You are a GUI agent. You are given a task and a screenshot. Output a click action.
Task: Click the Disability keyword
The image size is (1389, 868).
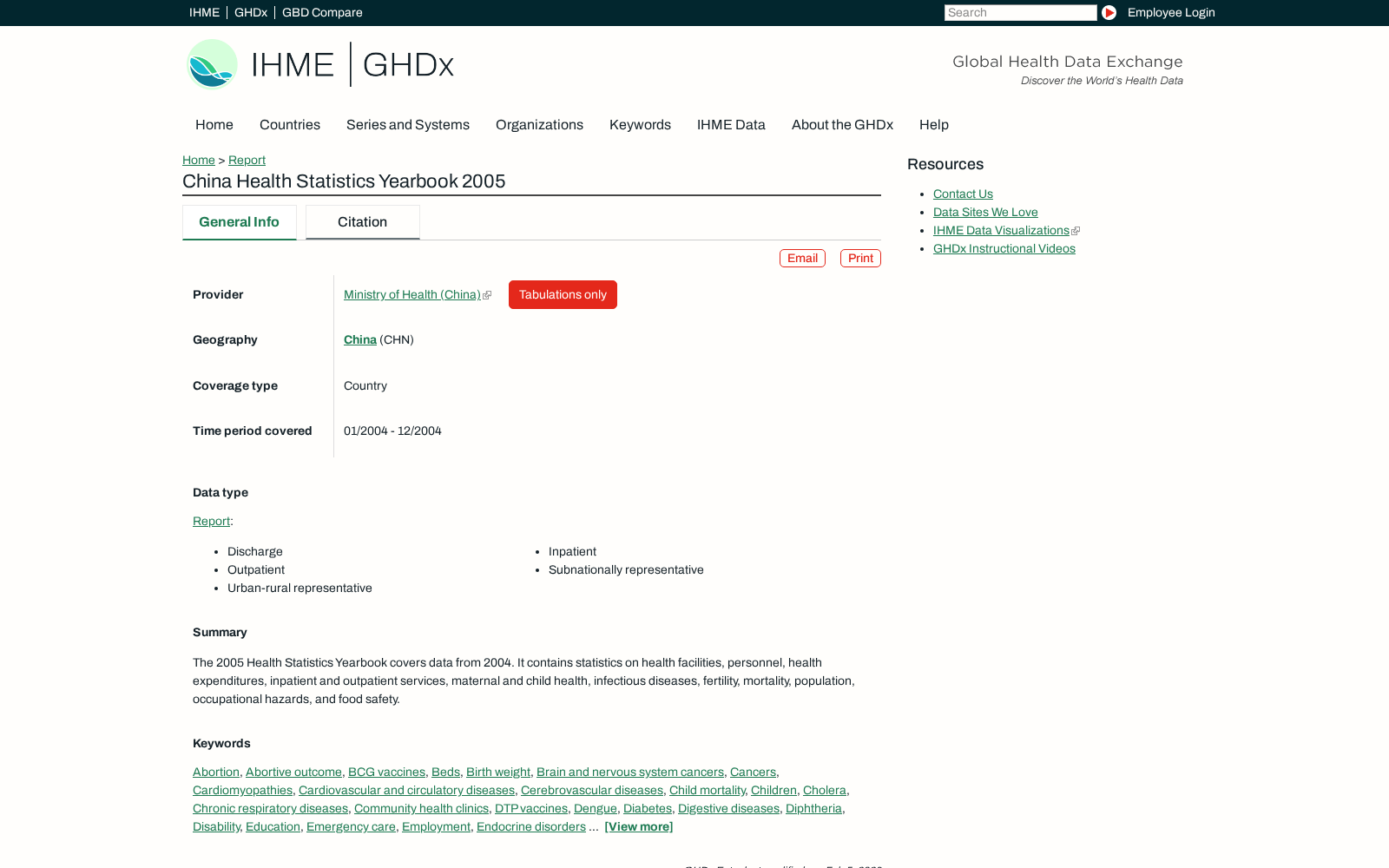[216, 826]
